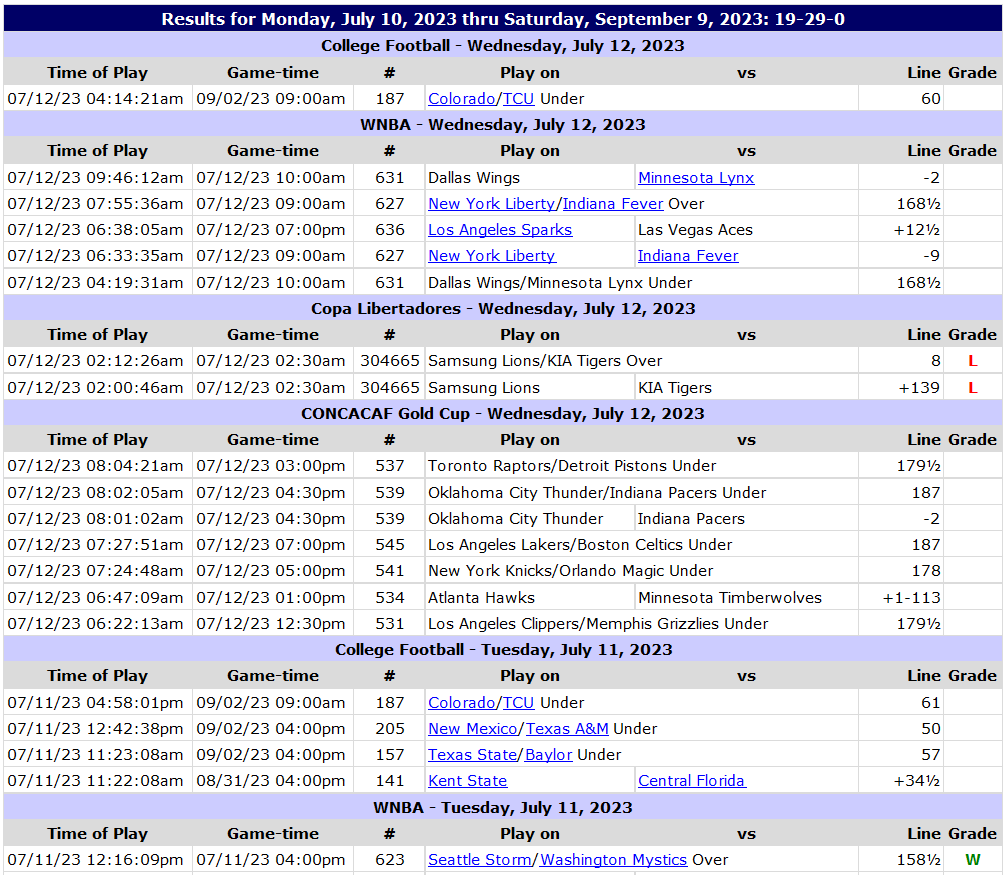Click the Washington Mystics team link

[x=613, y=860]
